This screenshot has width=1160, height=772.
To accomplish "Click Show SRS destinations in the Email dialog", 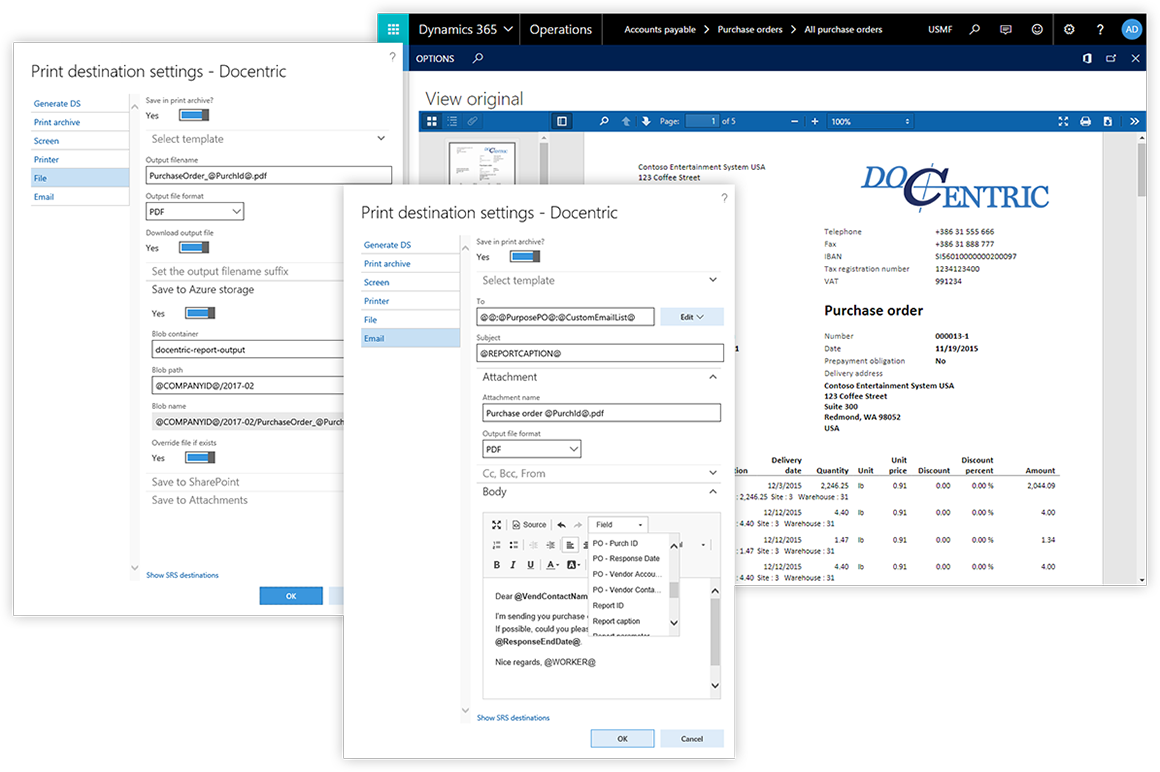I will point(513,718).
